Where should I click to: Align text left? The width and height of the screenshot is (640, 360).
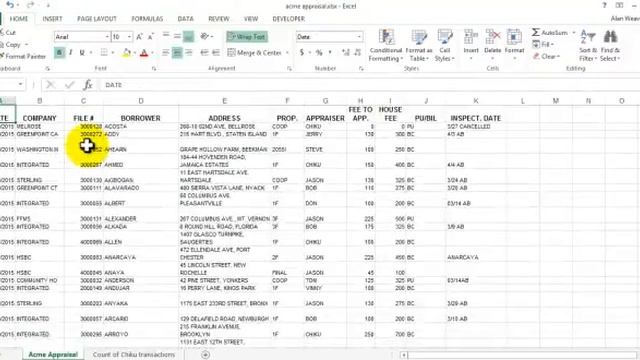coord(166,53)
